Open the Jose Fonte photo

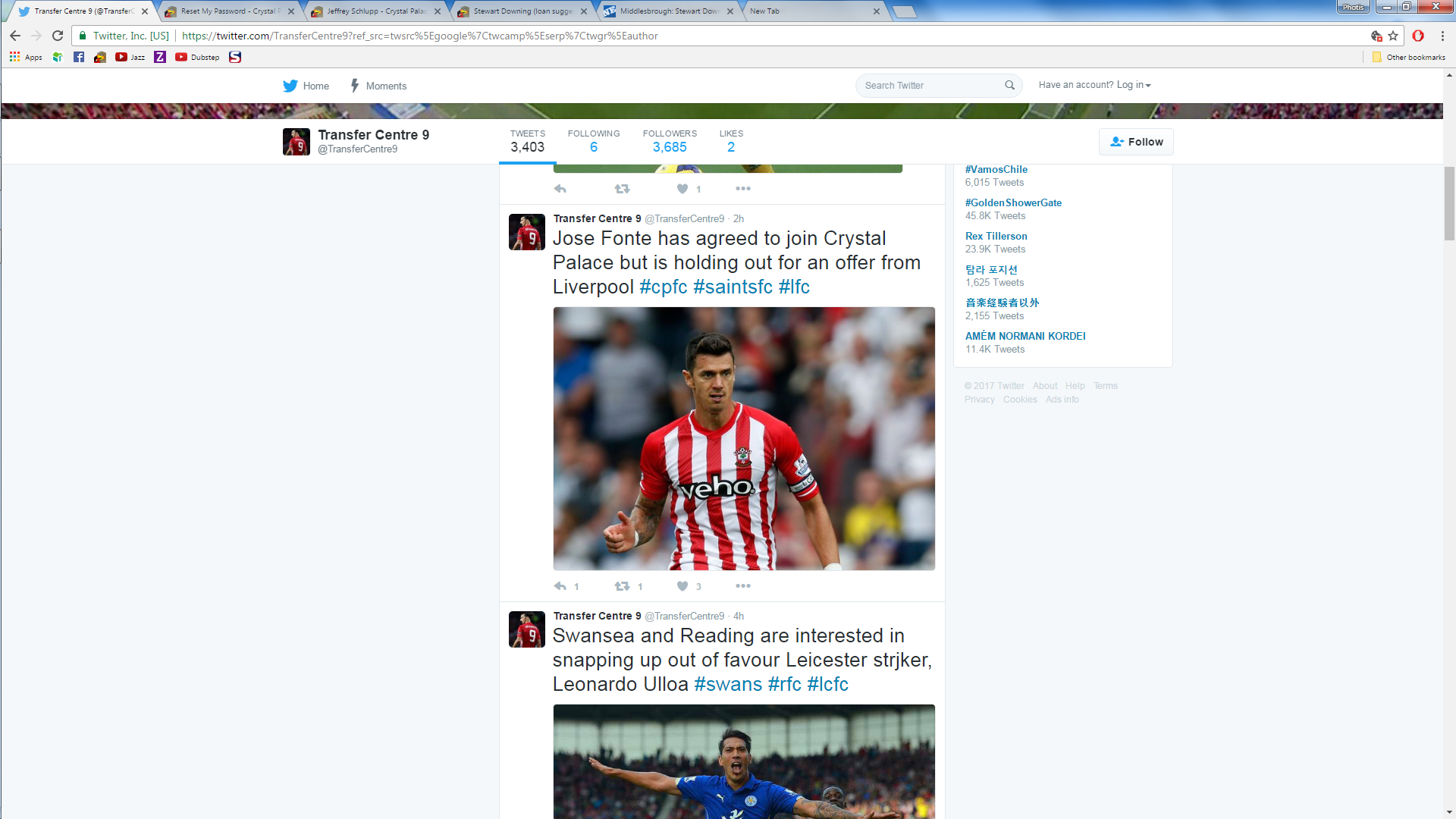(743, 438)
